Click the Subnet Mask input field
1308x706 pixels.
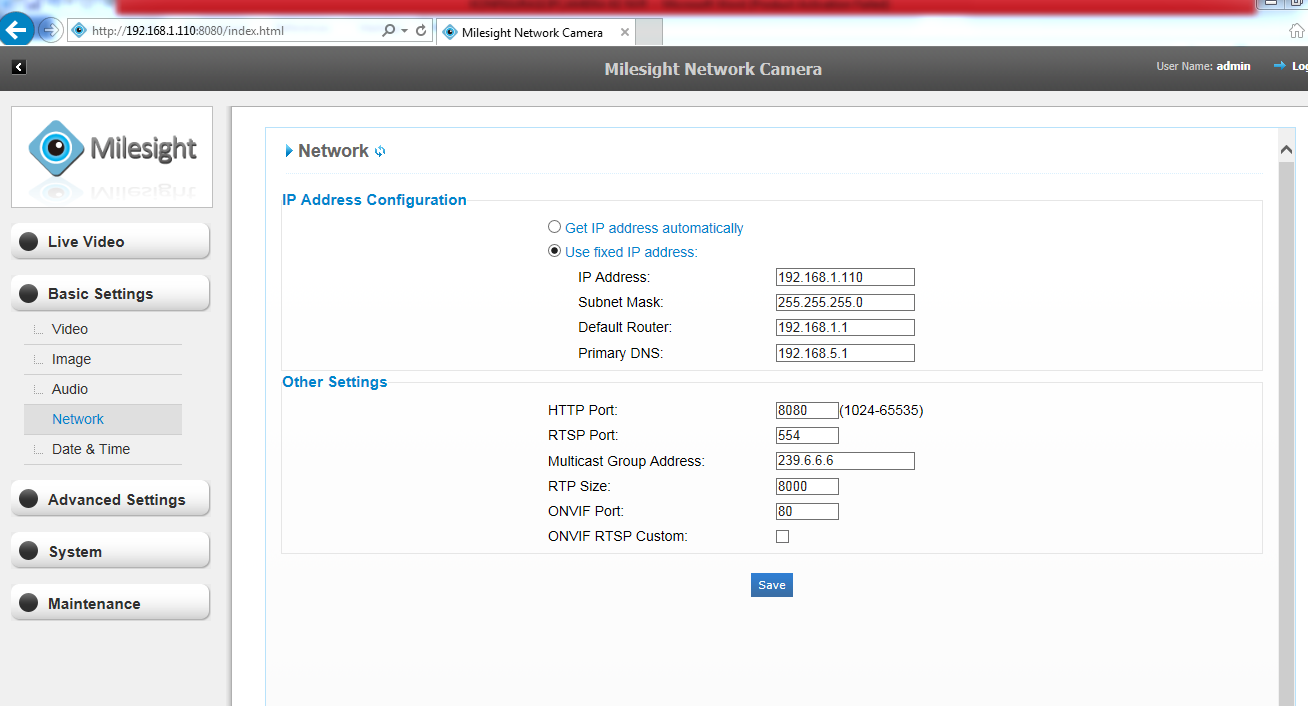(x=845, y=302)
